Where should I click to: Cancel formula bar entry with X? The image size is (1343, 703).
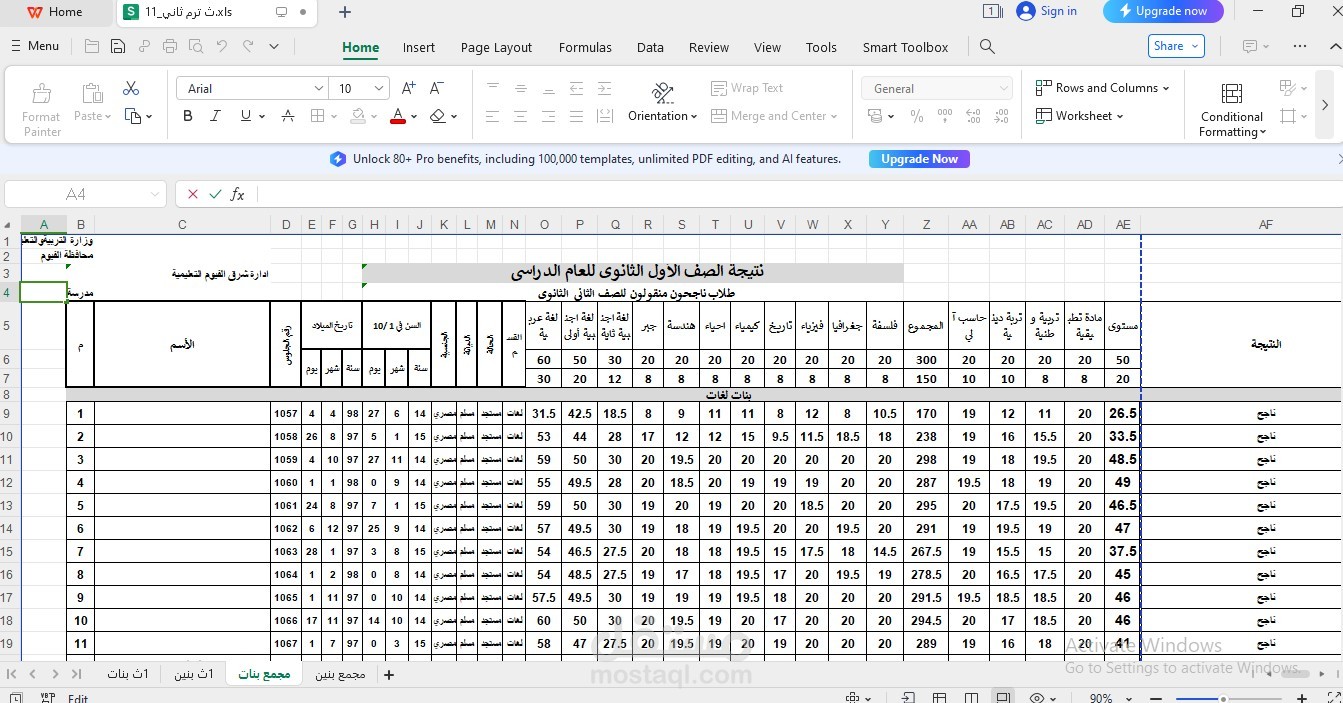point(192,194)
